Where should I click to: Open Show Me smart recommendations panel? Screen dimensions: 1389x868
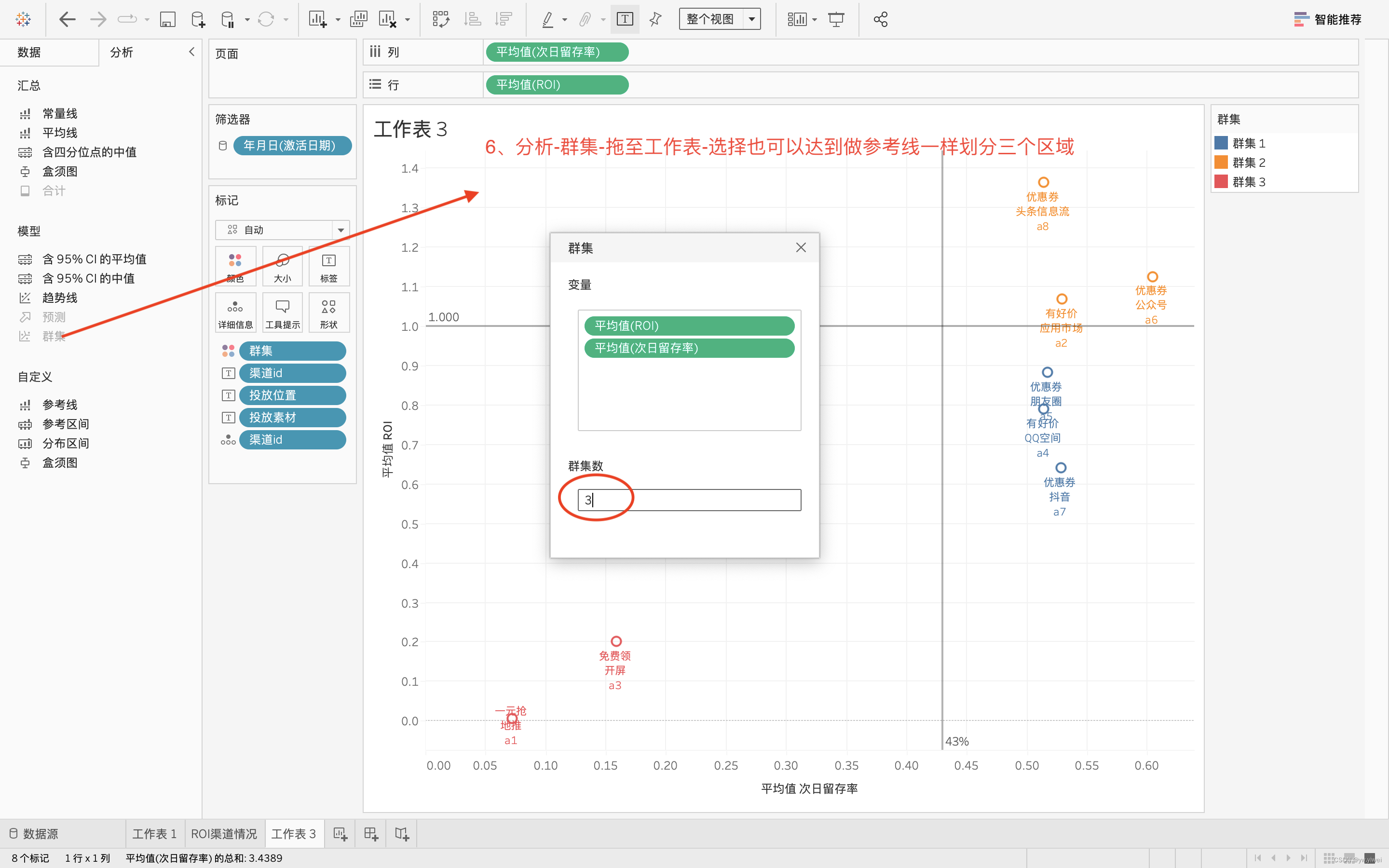coord(1328,19)
